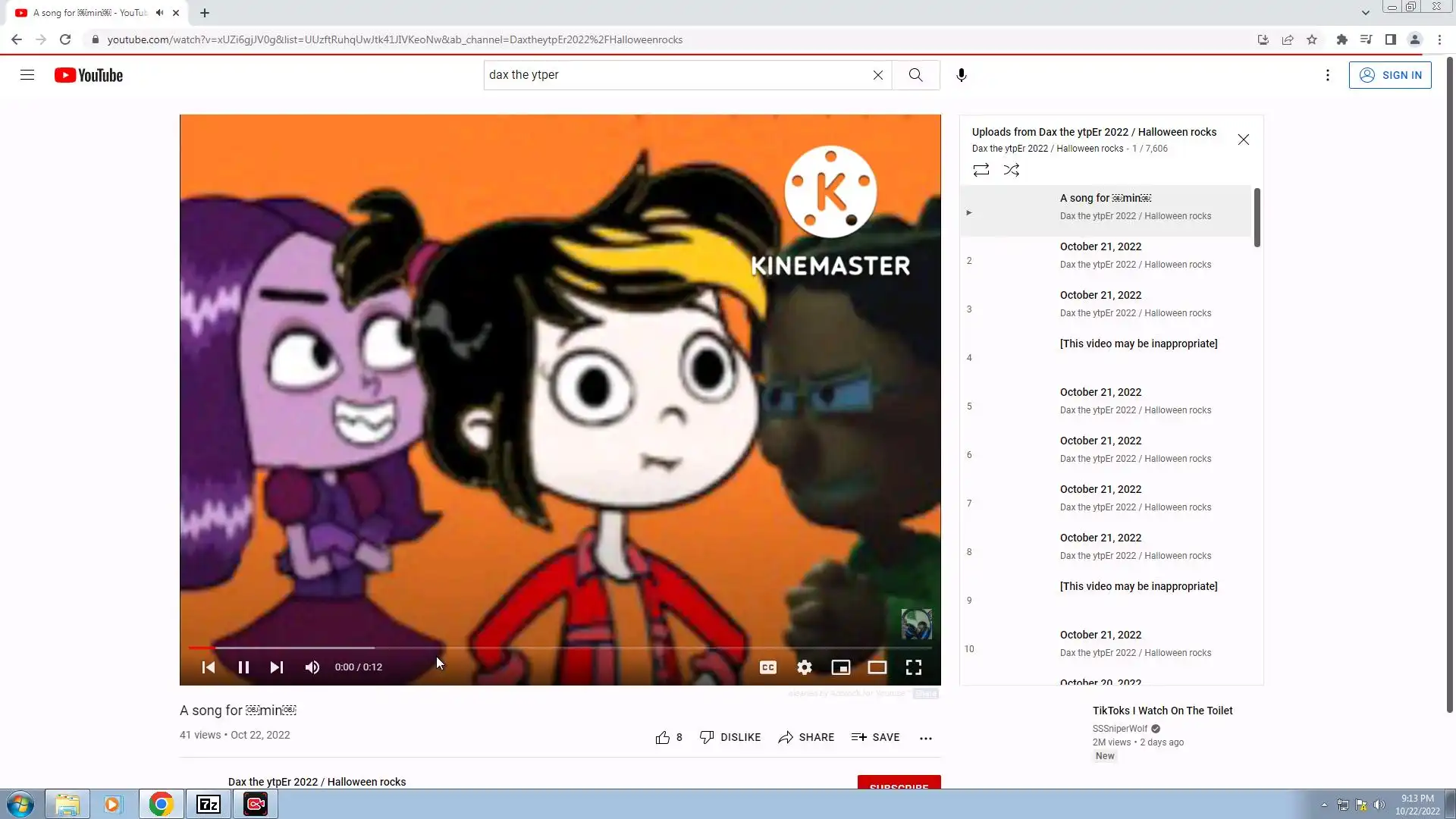Toggle closed captions CC button
1456x819 pixels.
[x=767, y=667]
